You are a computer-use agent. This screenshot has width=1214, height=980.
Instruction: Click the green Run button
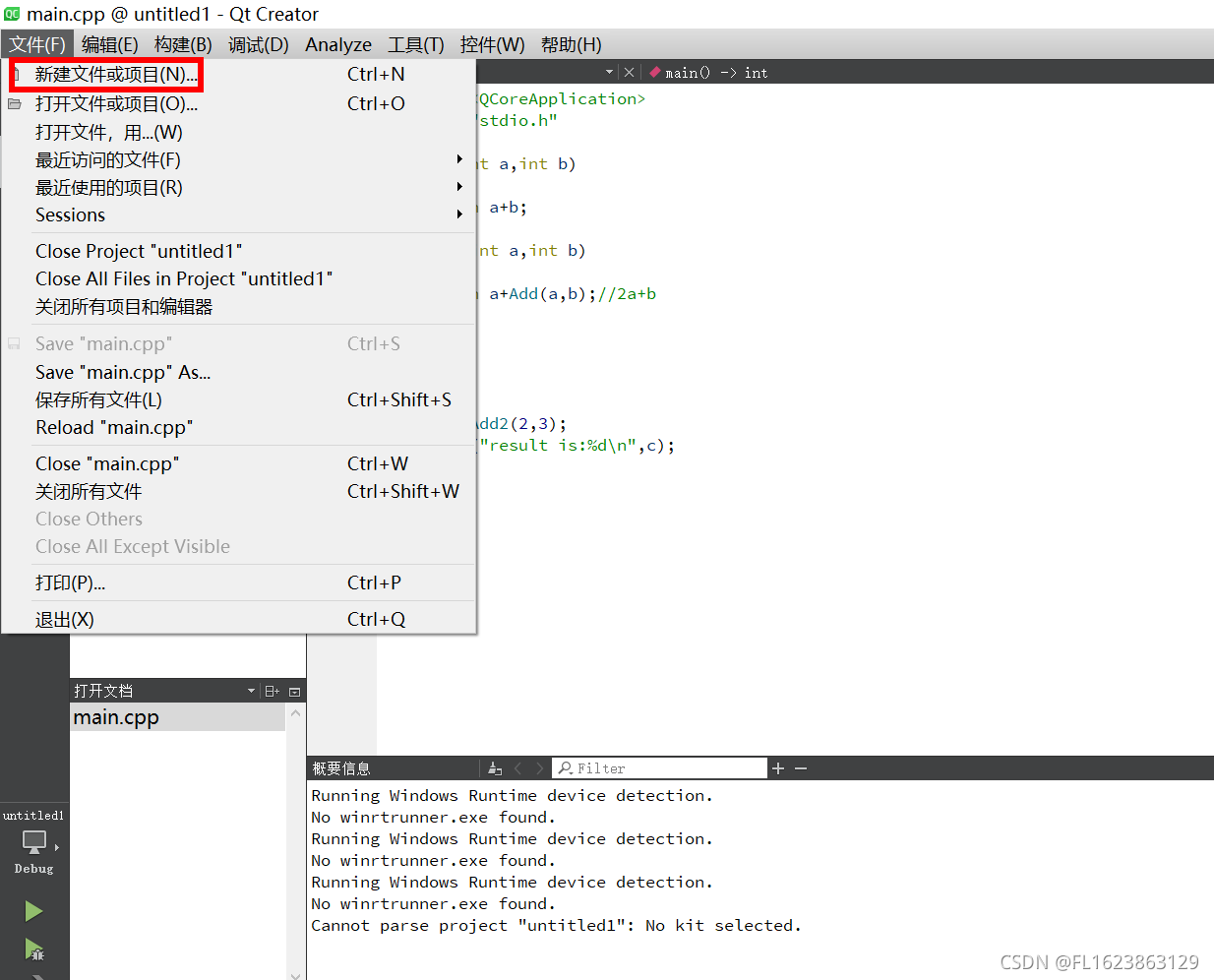pyautogui.click(x=33, y=911)
